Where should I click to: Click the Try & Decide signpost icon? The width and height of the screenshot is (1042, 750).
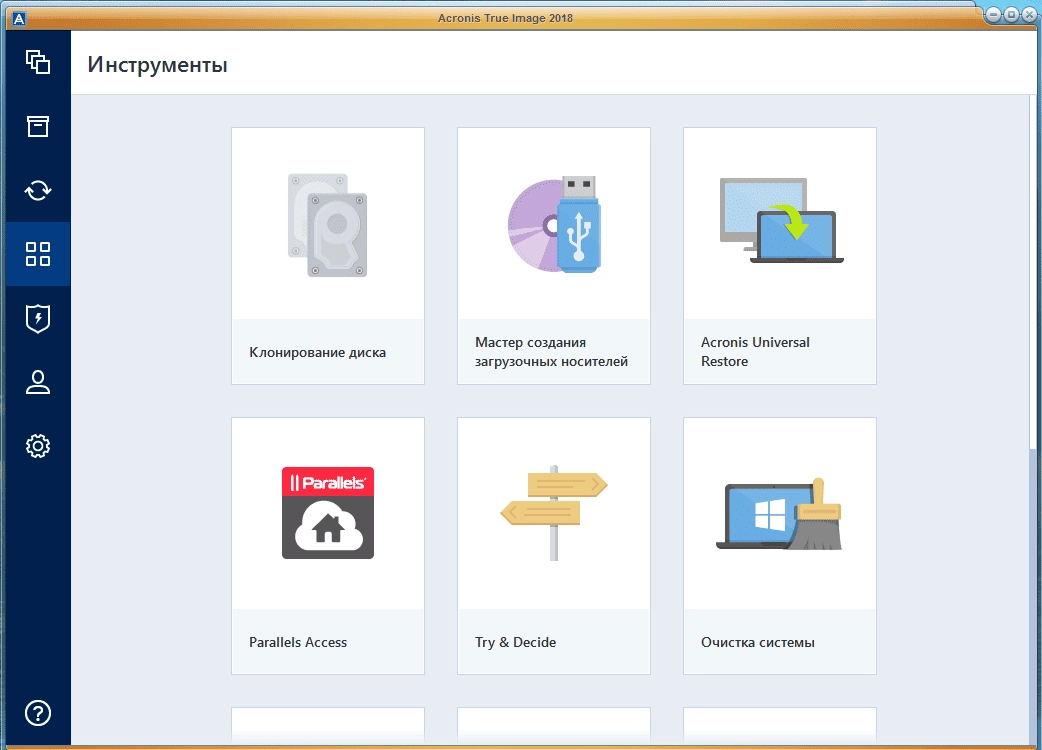pyautogui.click(x=554, y=513)
